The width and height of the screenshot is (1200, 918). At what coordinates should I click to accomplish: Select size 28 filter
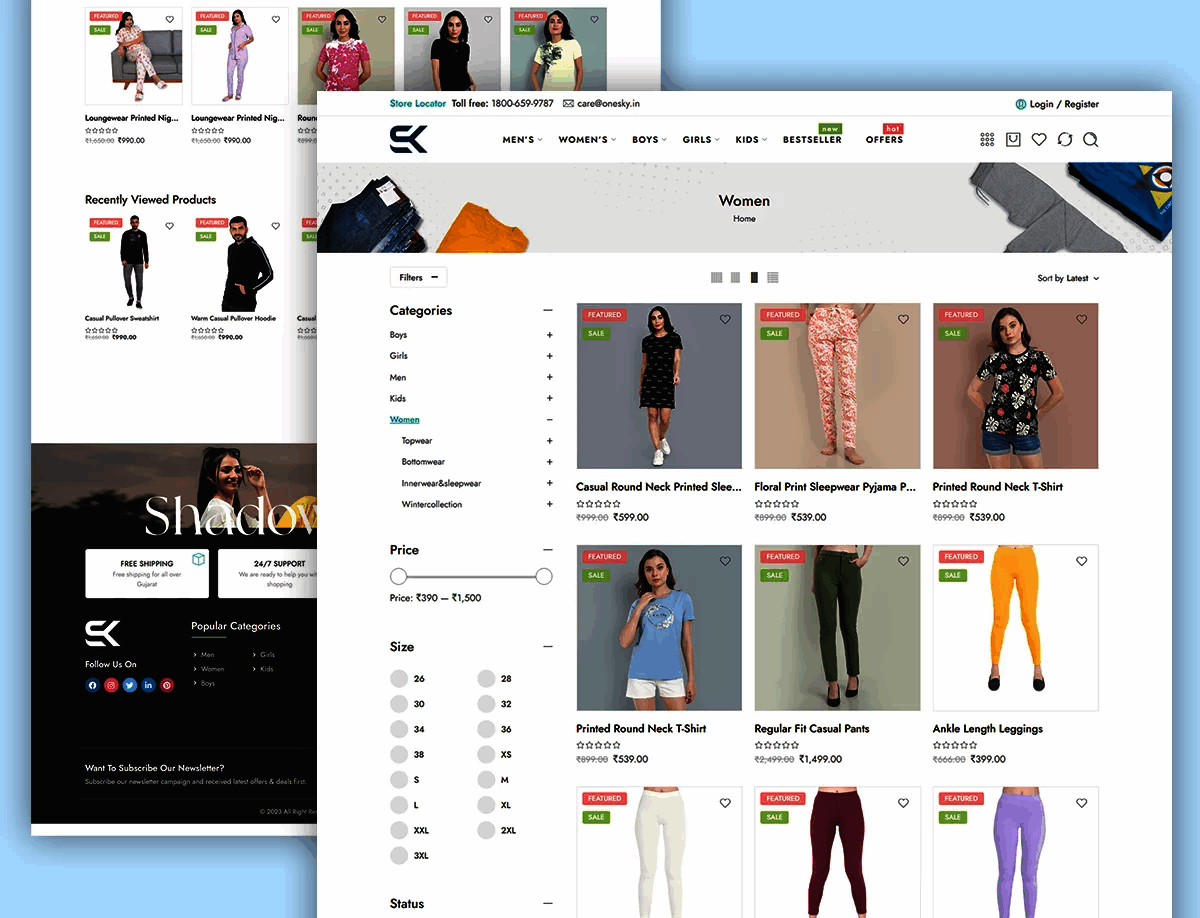[486, 678]
